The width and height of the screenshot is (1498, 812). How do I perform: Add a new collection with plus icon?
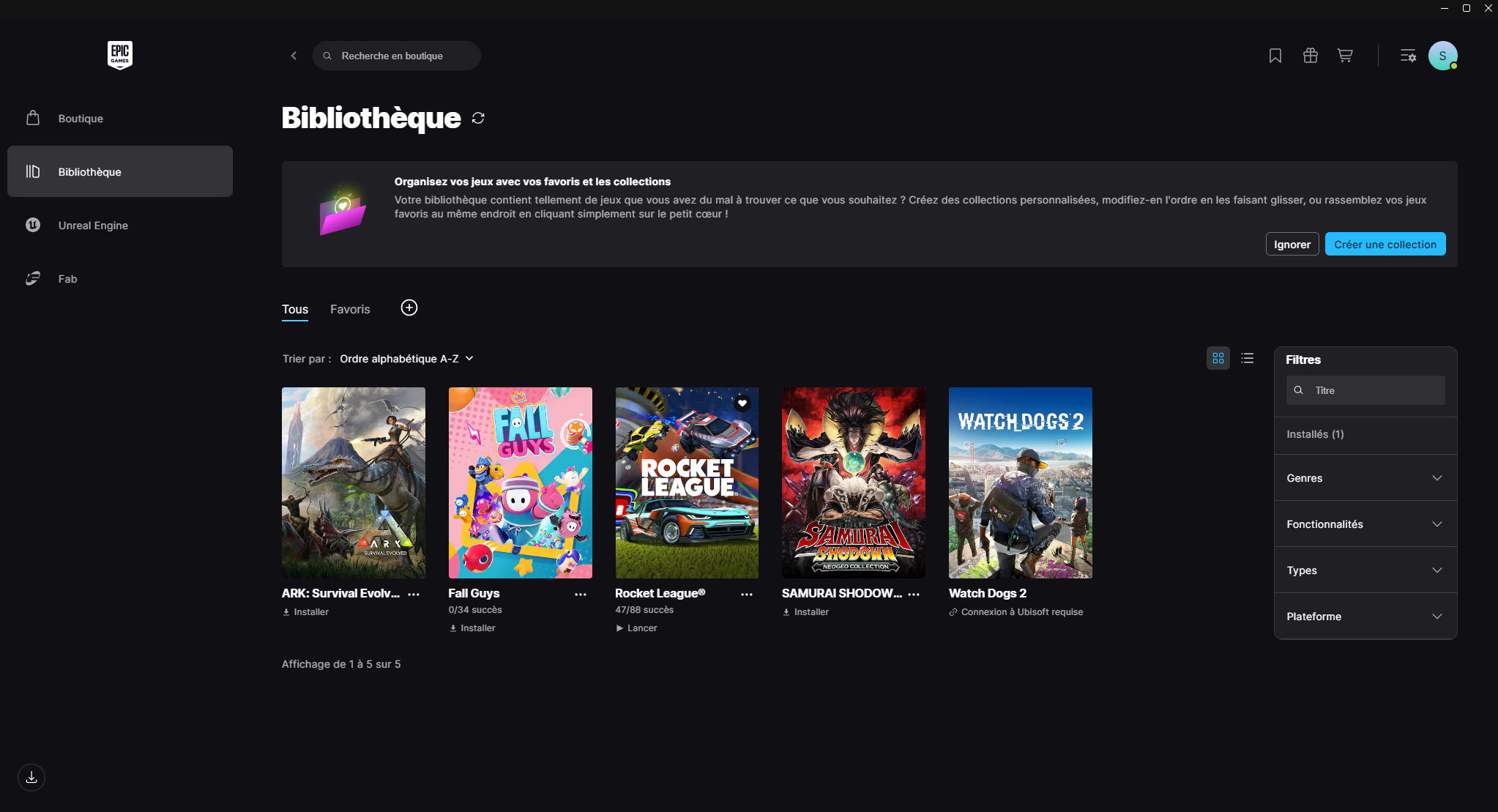tap(409, 308)
